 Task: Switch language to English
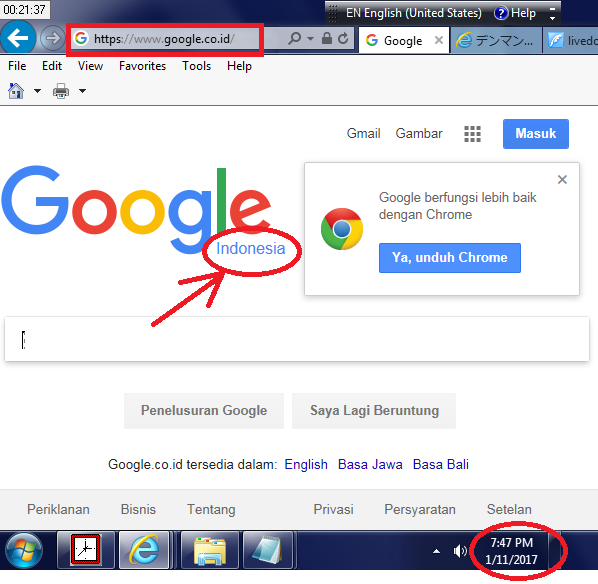[306, 464]
